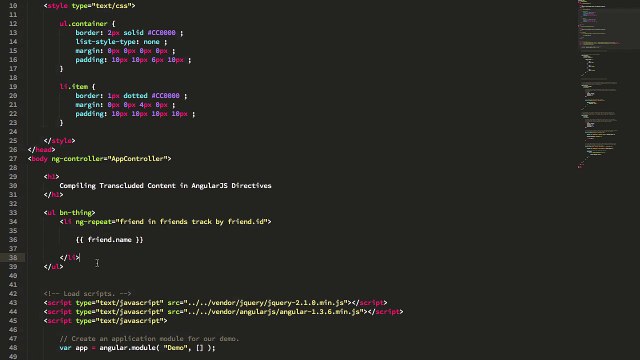
Task: Click #CC0000 on the 'solid' border line
Action: click(162, 33)
